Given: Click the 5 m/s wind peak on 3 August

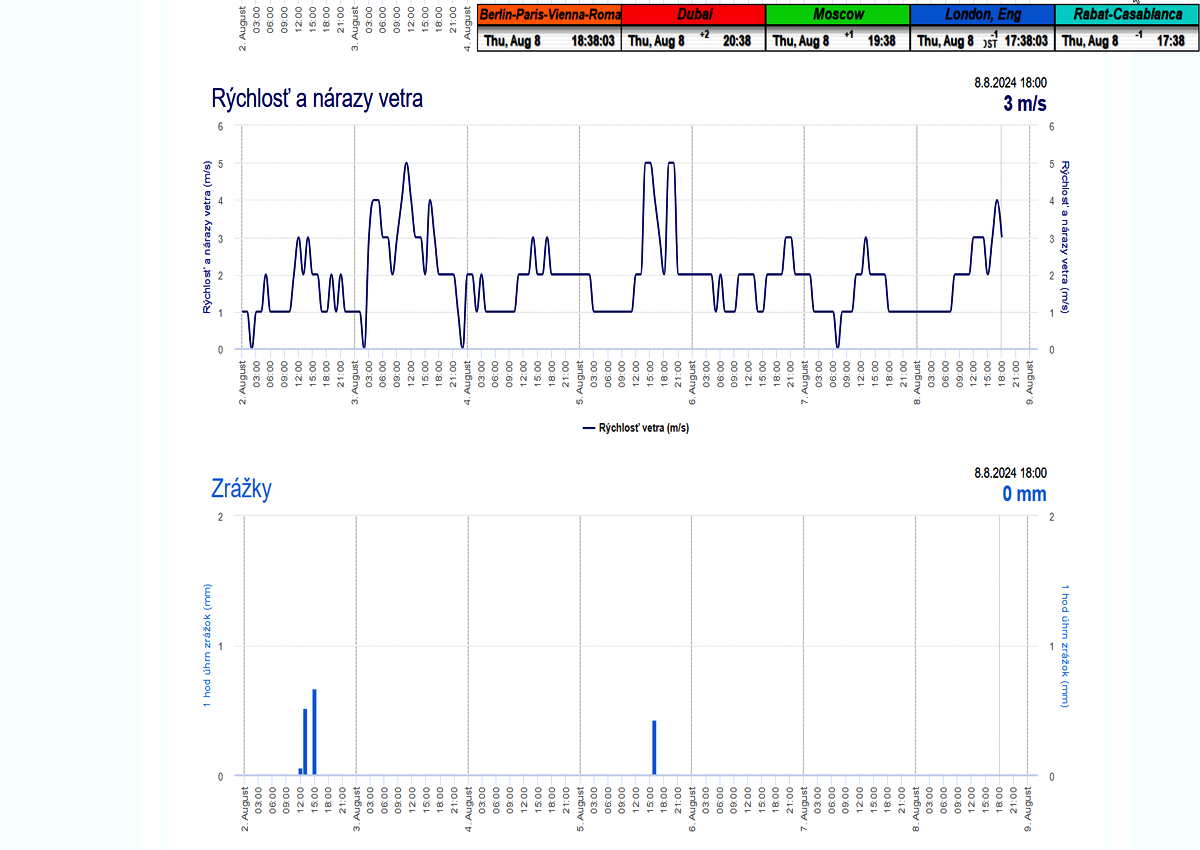Looking at the screenshot, I should pos(406,164).
